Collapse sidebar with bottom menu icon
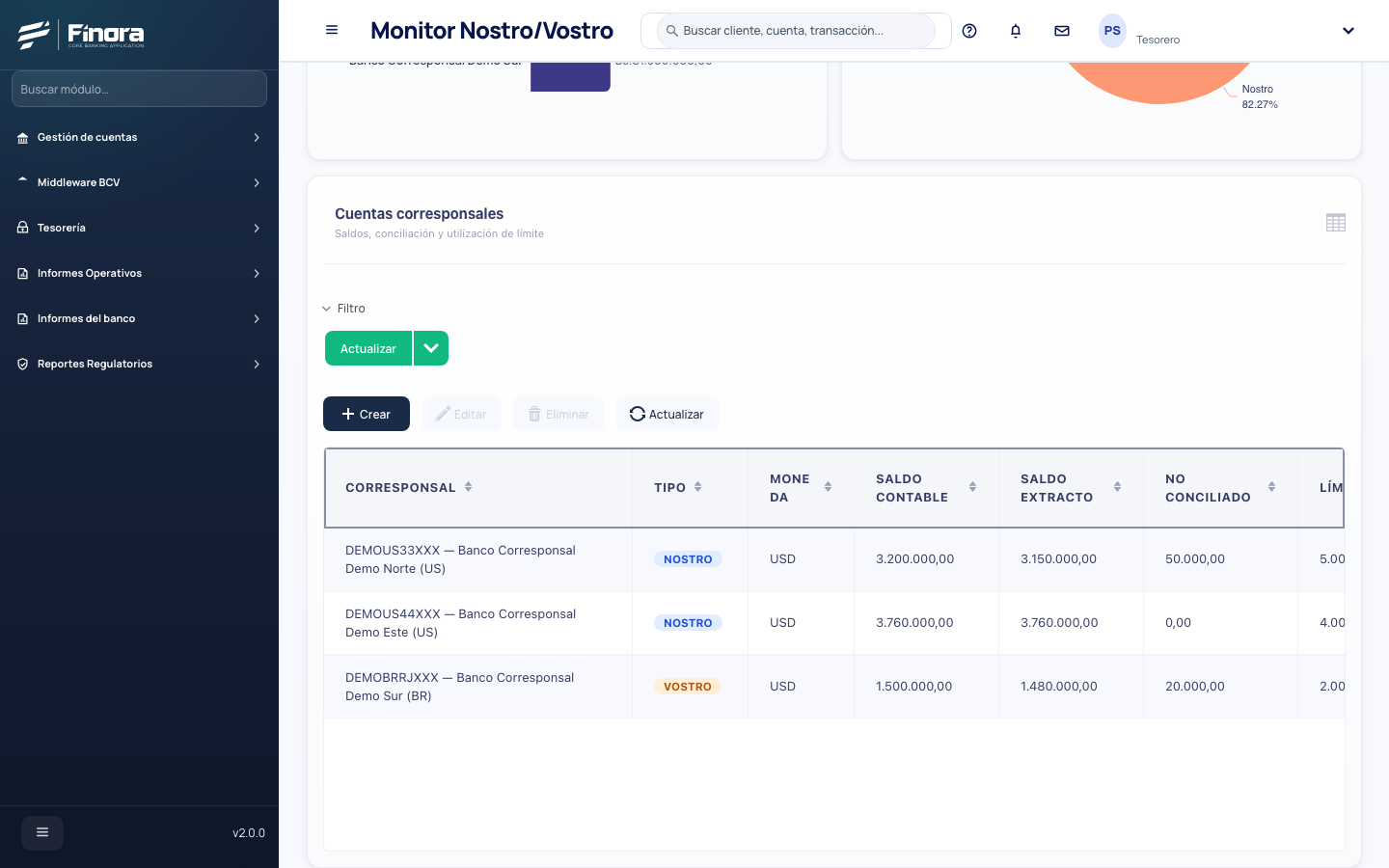The height and width of the screenshot is (868, 1389). click(42, 832)
